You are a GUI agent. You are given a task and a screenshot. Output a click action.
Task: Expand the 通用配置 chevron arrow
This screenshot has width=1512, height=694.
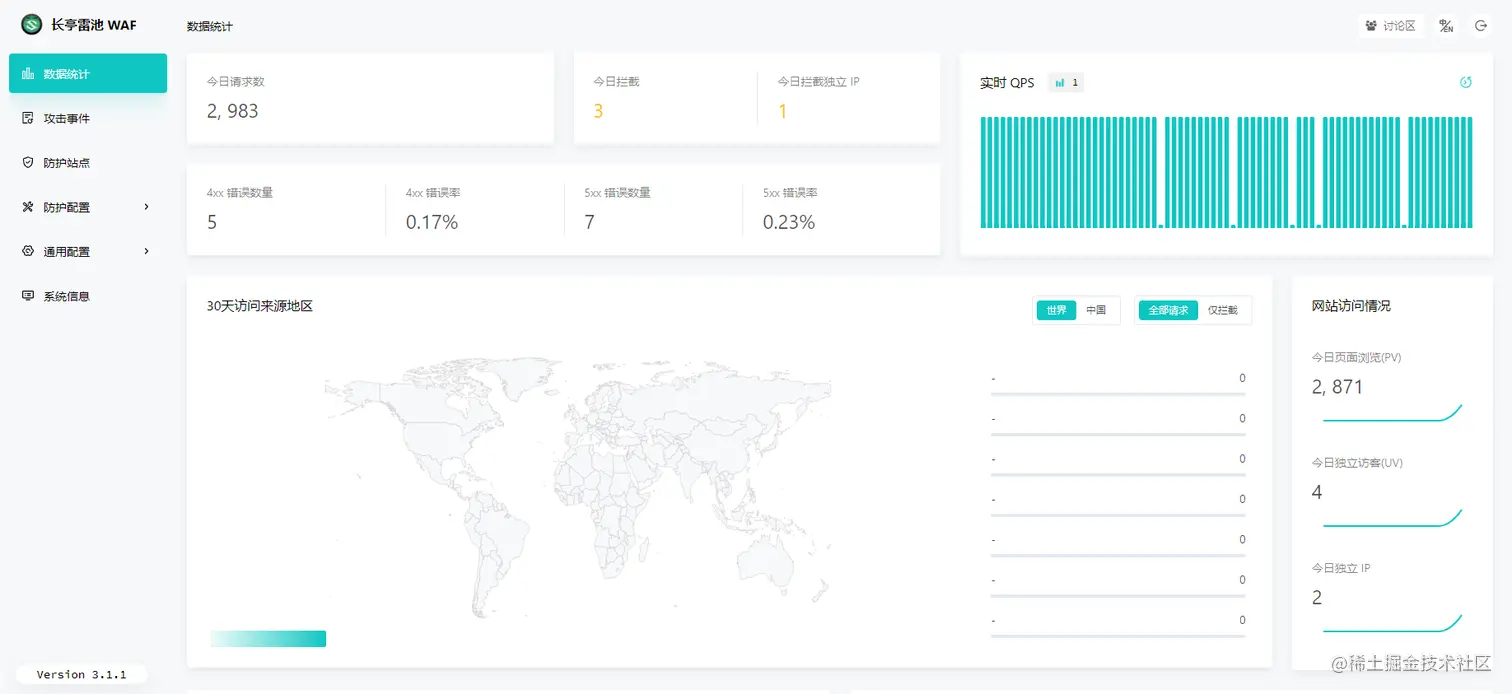147,251
